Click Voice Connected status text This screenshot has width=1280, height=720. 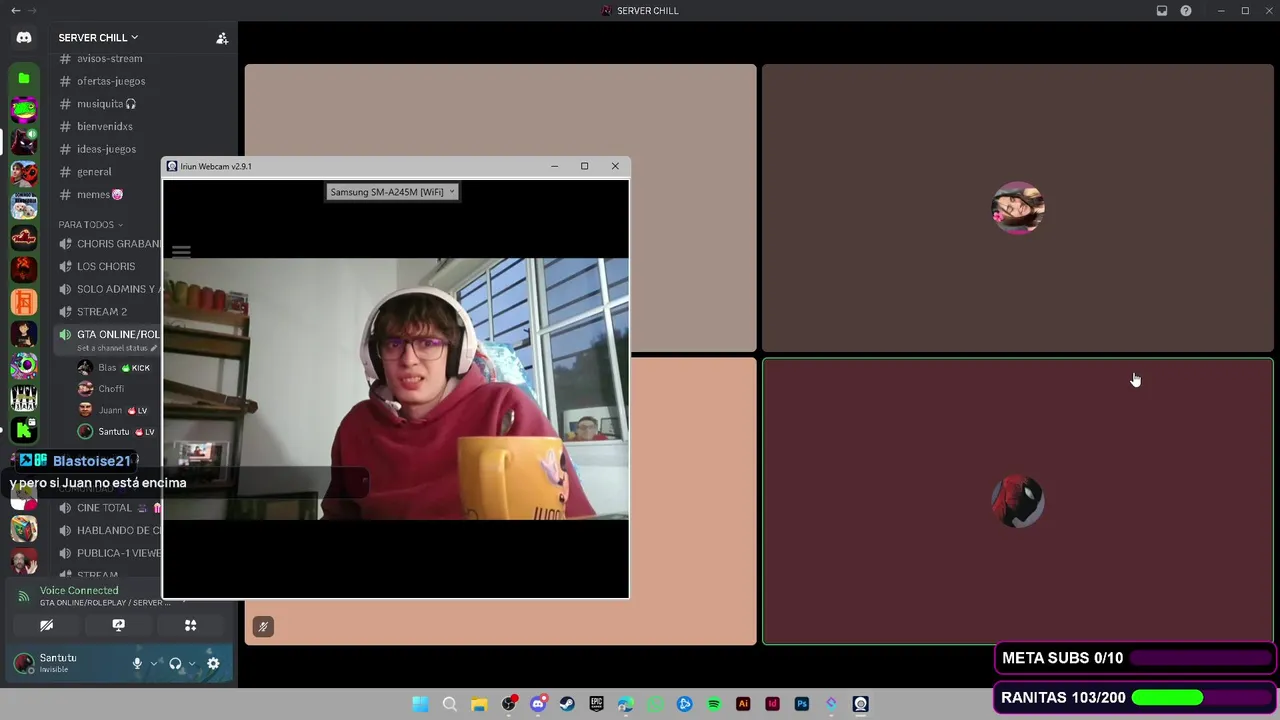(x=79, y=591)
